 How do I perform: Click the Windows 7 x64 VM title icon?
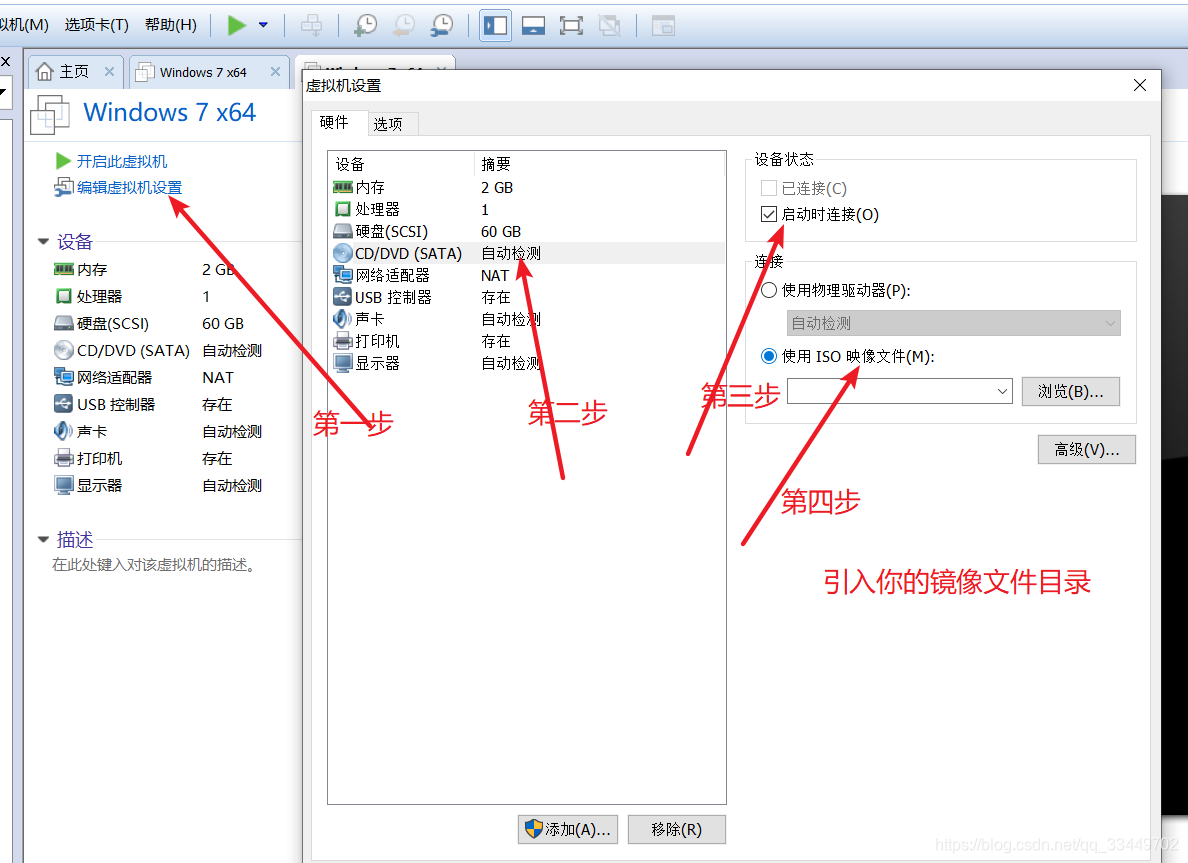pos(50,115)
